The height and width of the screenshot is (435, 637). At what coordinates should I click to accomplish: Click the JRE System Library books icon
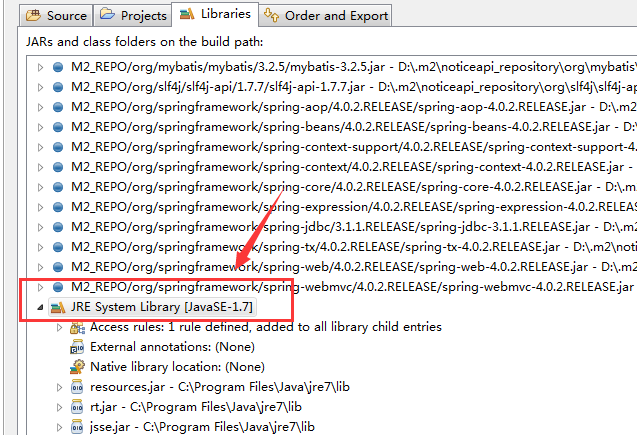tap(58, 307)
